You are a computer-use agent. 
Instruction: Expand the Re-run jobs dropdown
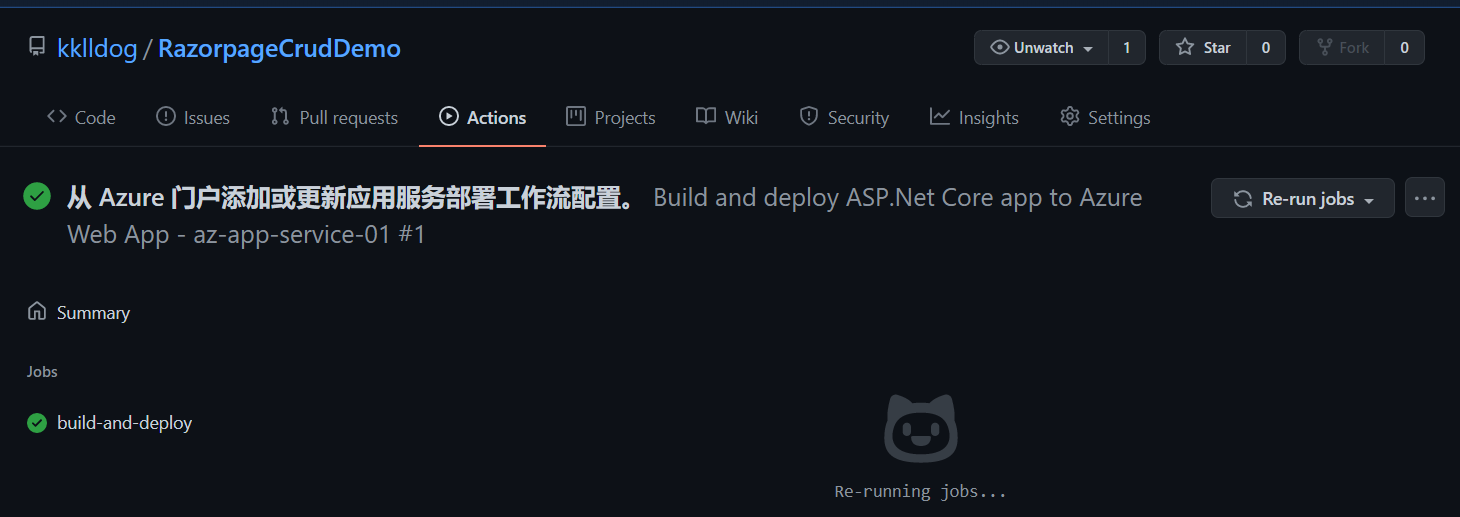(1302, 198)
